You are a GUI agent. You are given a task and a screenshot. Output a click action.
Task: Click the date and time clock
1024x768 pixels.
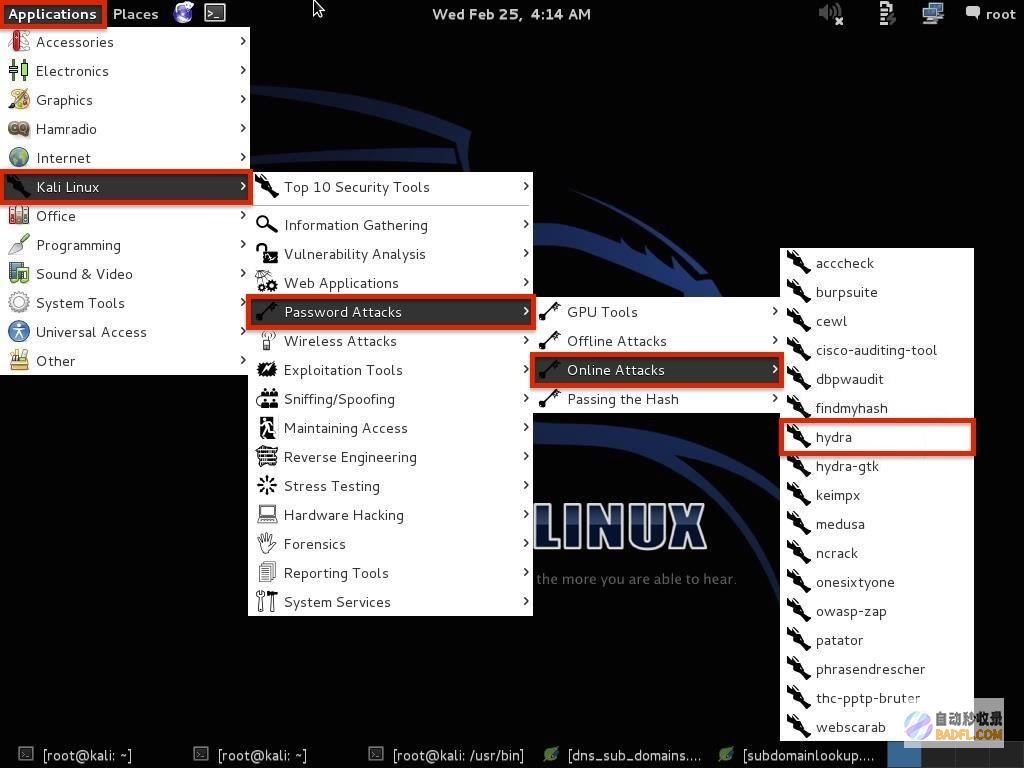point(511,14)
